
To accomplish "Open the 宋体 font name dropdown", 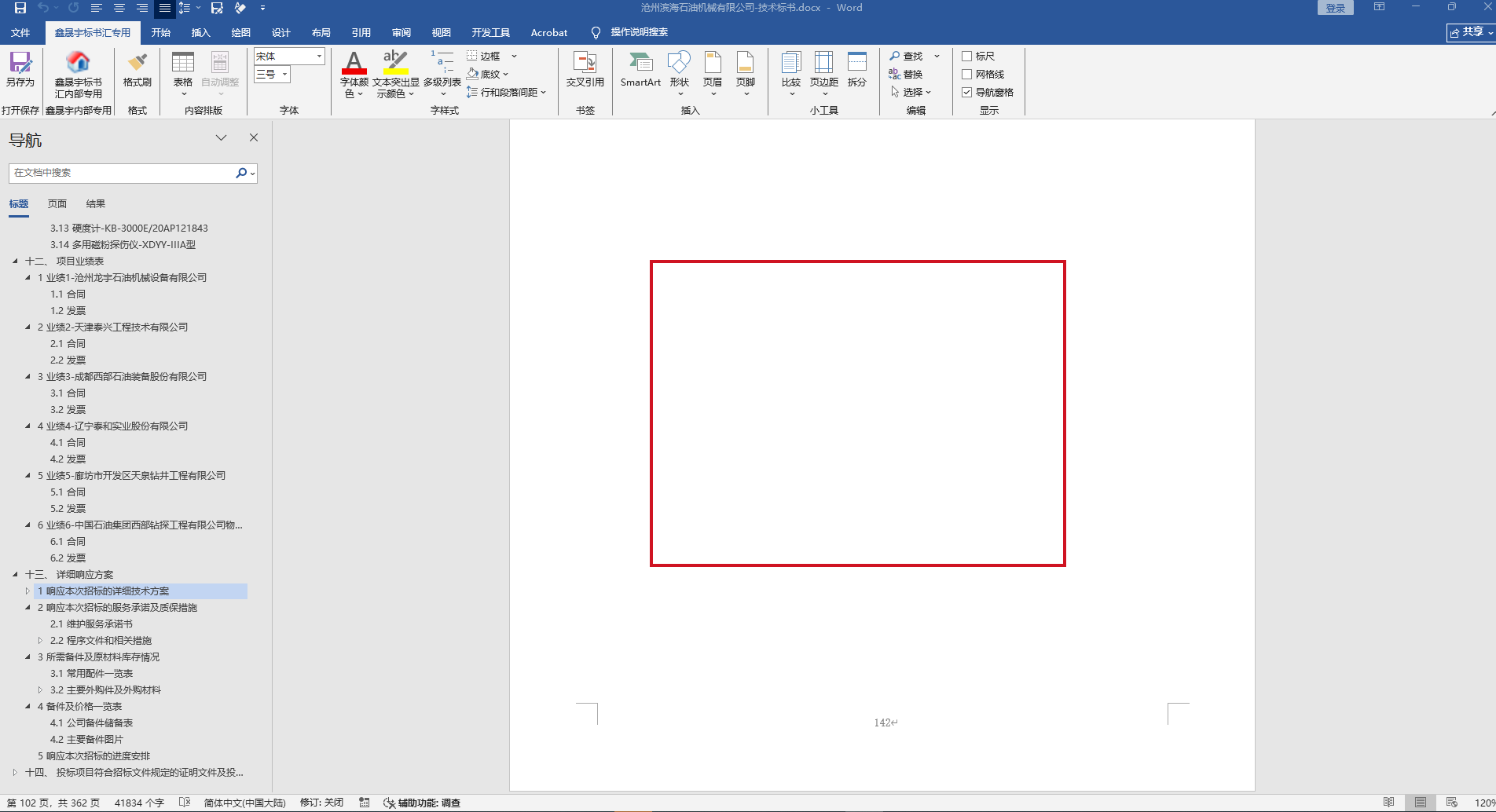I will [320, 56].
